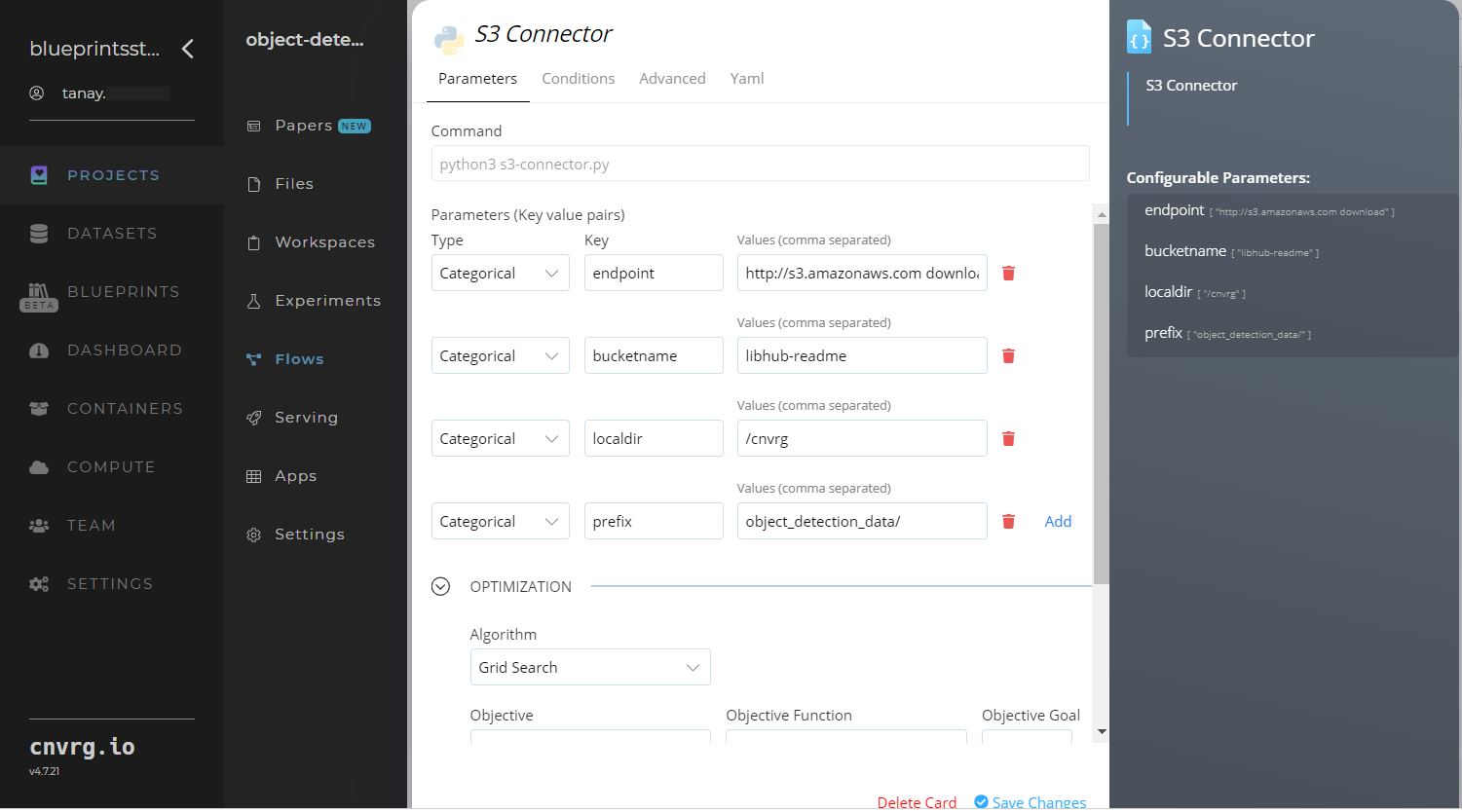Click the http://s3.amazonaws.com values field
This screenshot has height=812, width=1462.
pyautogui.click(x=862, y=273)
